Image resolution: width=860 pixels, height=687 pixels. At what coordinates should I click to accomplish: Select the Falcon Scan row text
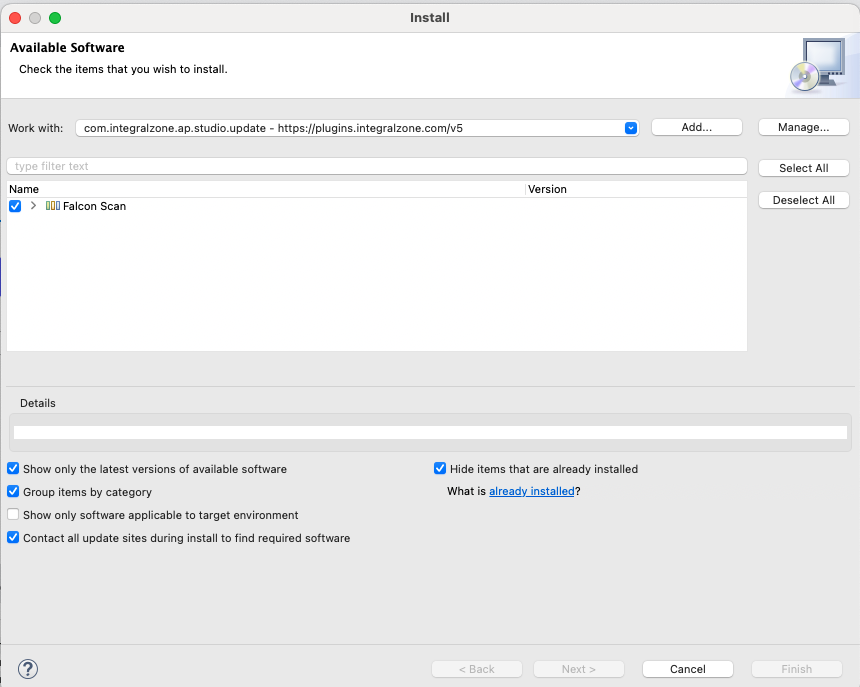click(94, 206)
